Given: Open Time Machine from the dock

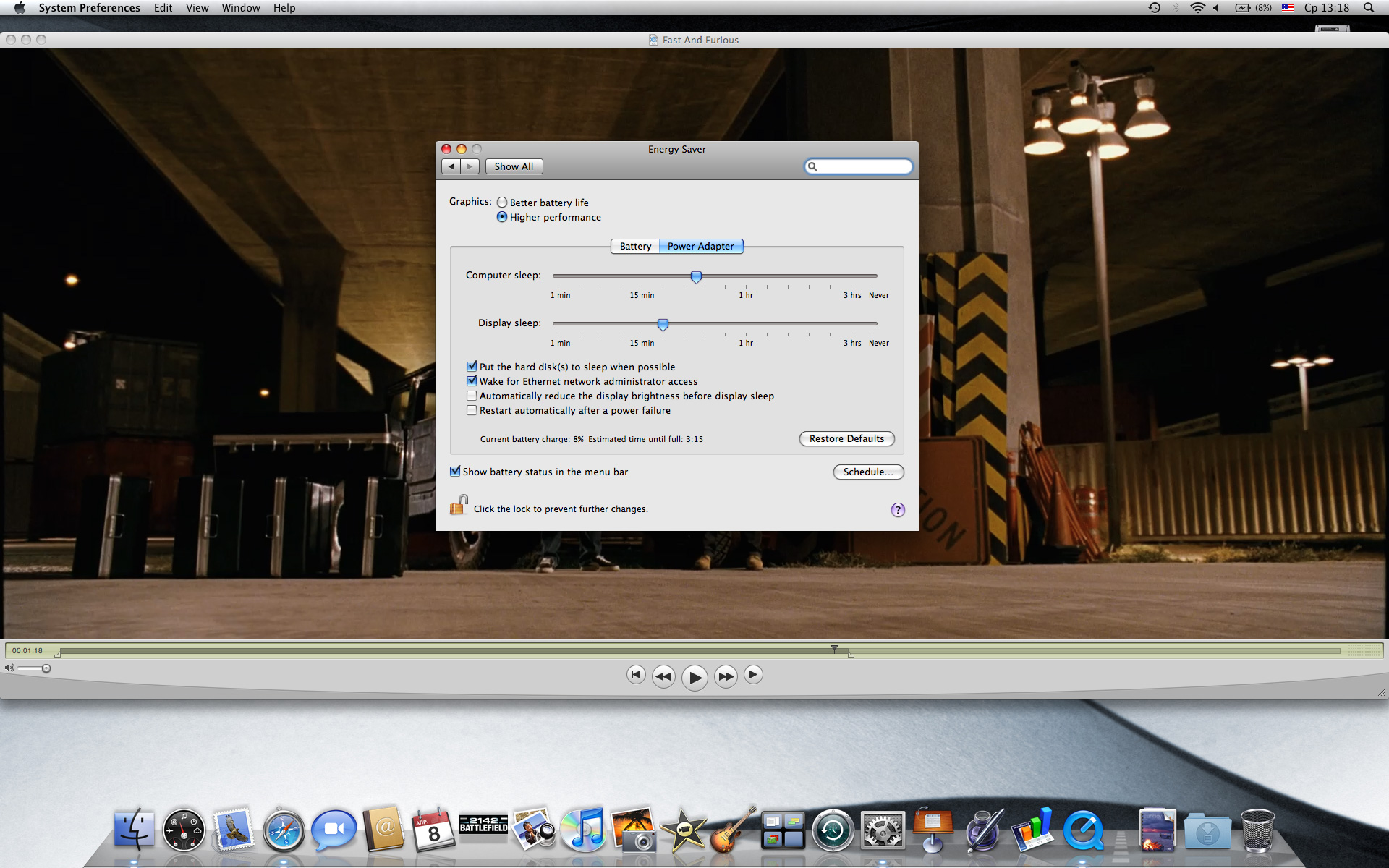Looking at the screenshot, I should [833, 830].
